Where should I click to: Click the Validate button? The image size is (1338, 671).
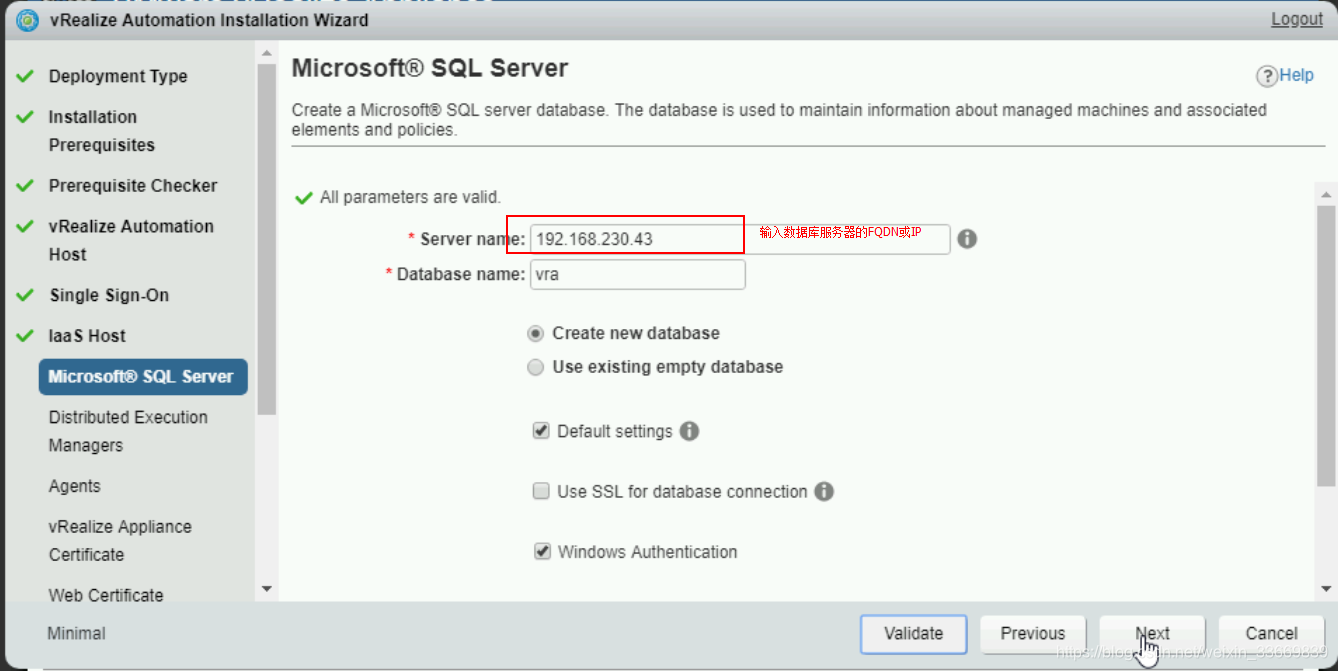[914, 633]
